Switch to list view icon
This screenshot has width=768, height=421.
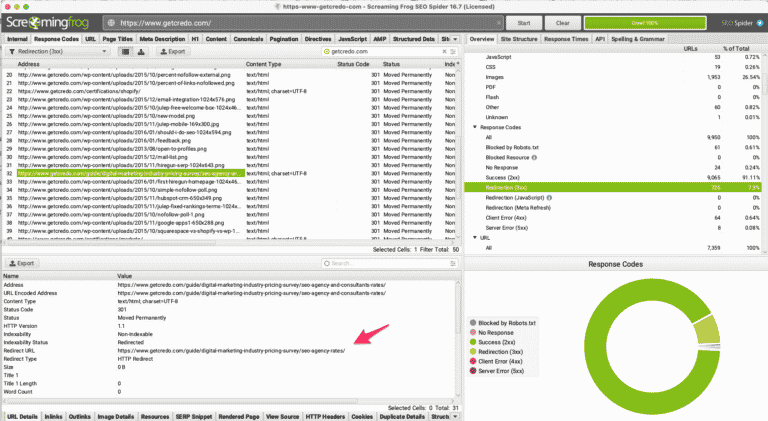pyautogui.click(x=125, y=51)
